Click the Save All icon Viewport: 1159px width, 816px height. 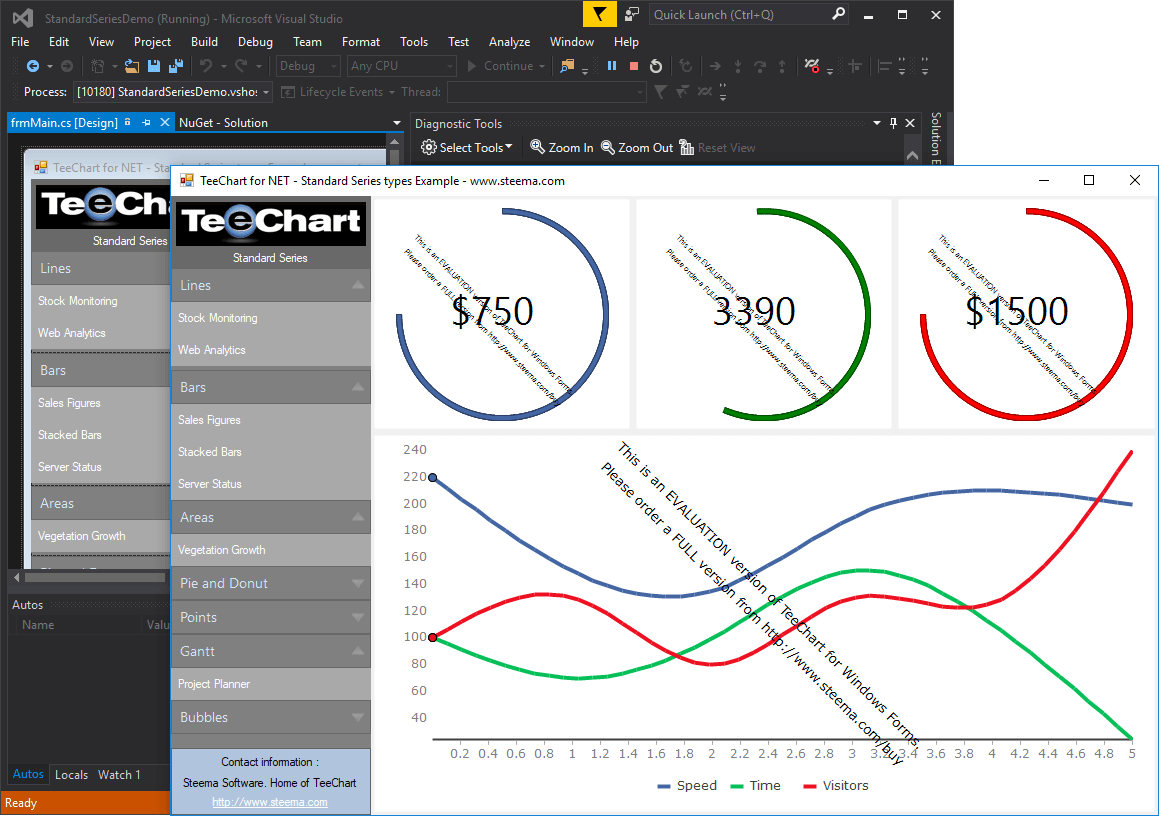click(176, 66)
